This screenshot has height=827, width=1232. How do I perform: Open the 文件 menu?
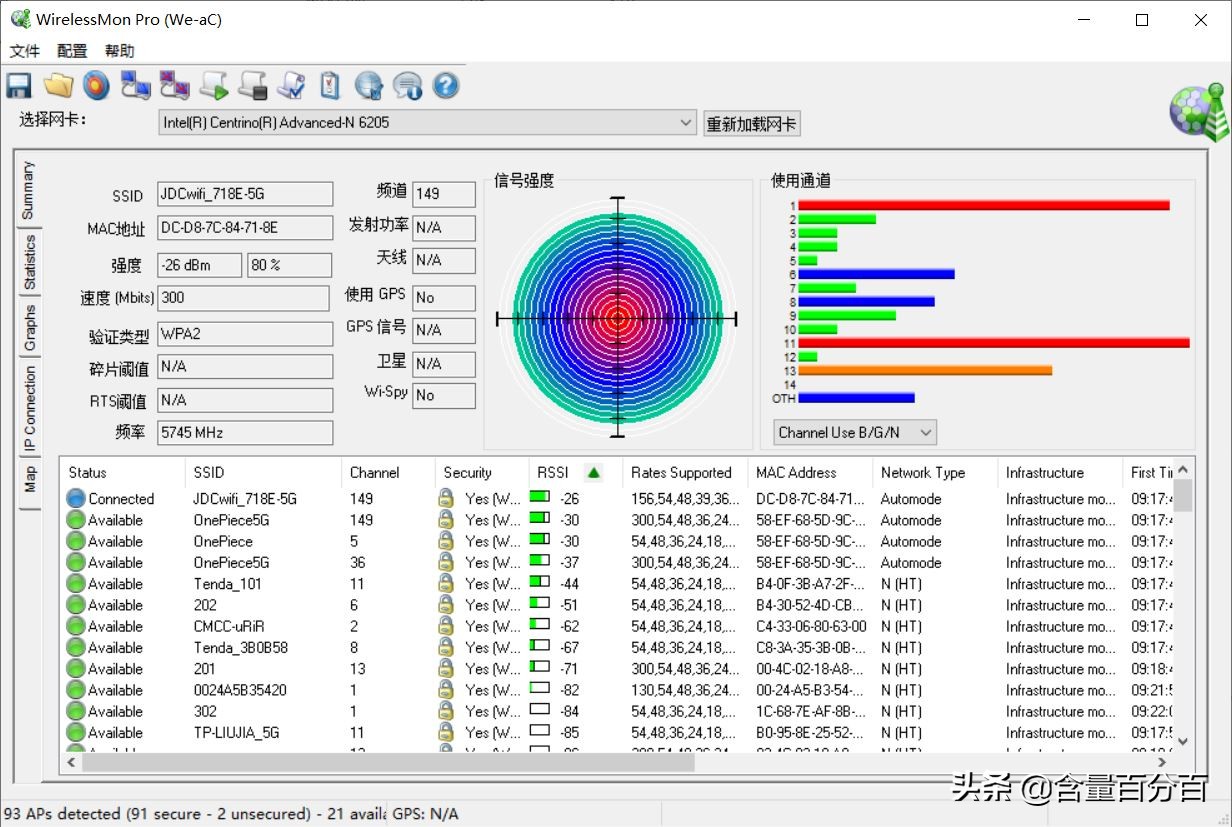point(25,51)
